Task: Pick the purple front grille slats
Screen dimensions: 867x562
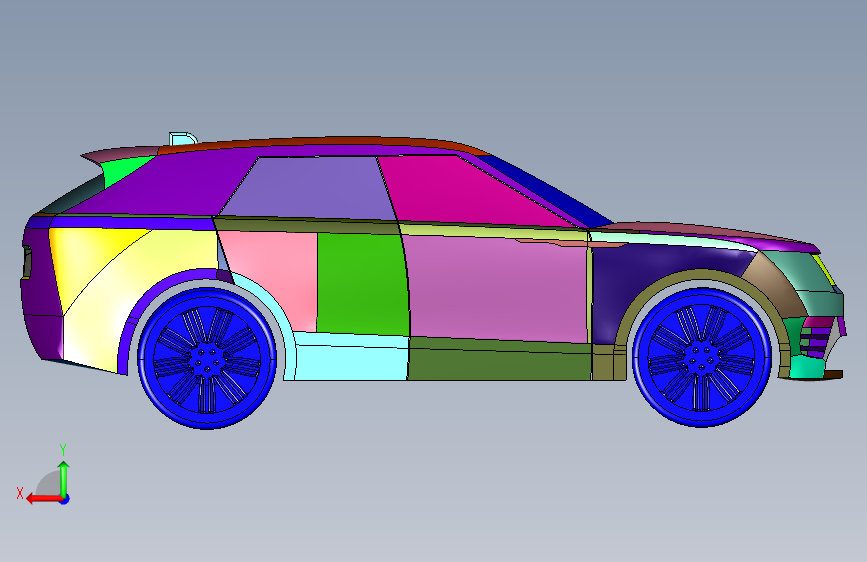Action: pos(817,336)
